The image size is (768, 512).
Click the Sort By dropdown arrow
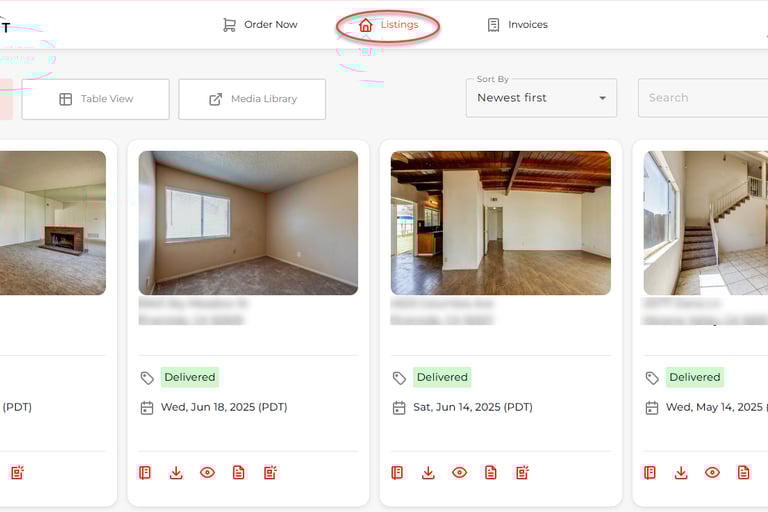(602, 98)
